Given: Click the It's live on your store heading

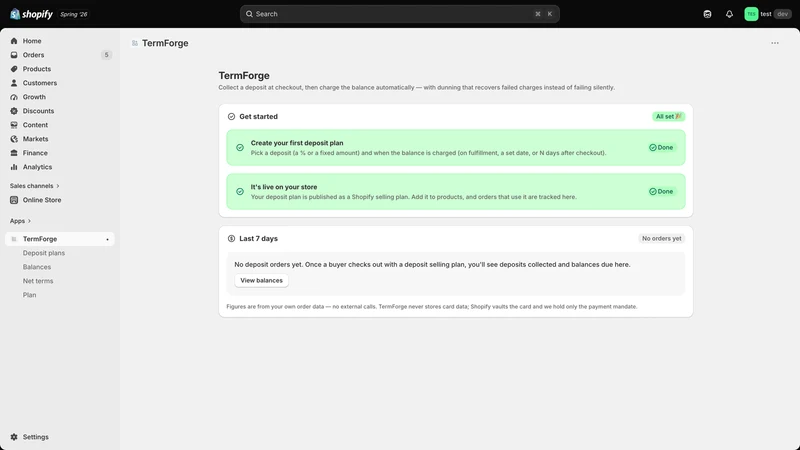Looking at the screenshot, I should [284, 187].
